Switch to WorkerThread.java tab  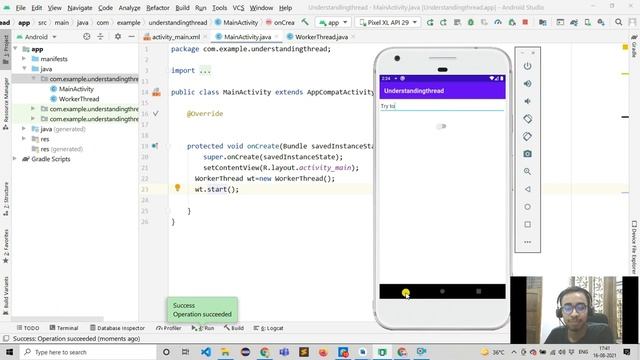click(321, 37)
